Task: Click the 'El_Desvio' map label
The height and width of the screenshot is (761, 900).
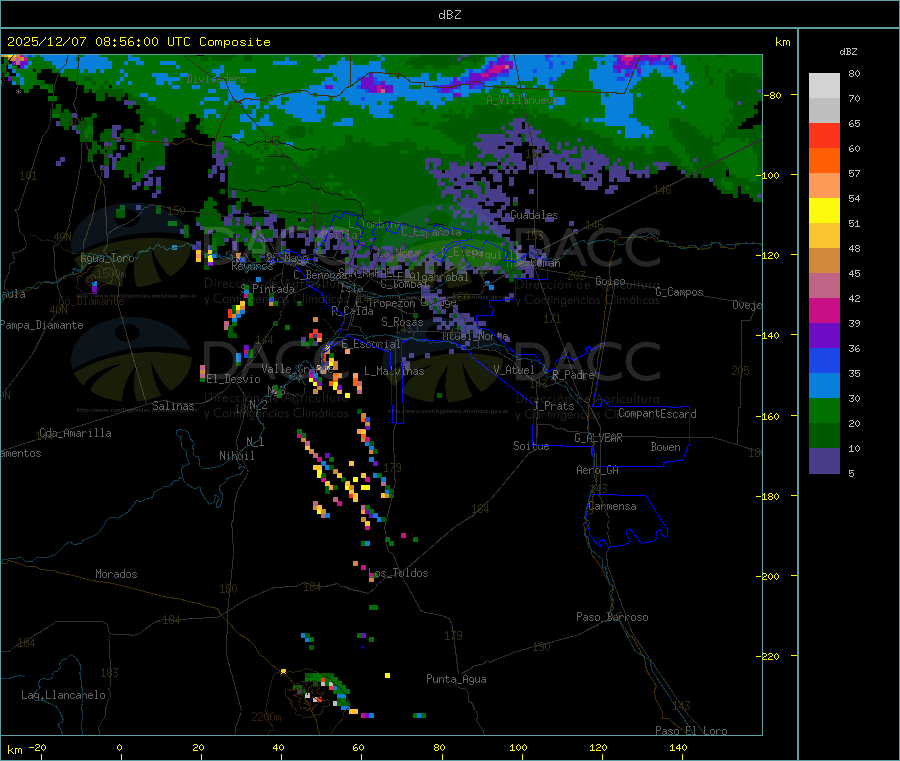Action: coord(233,379)
